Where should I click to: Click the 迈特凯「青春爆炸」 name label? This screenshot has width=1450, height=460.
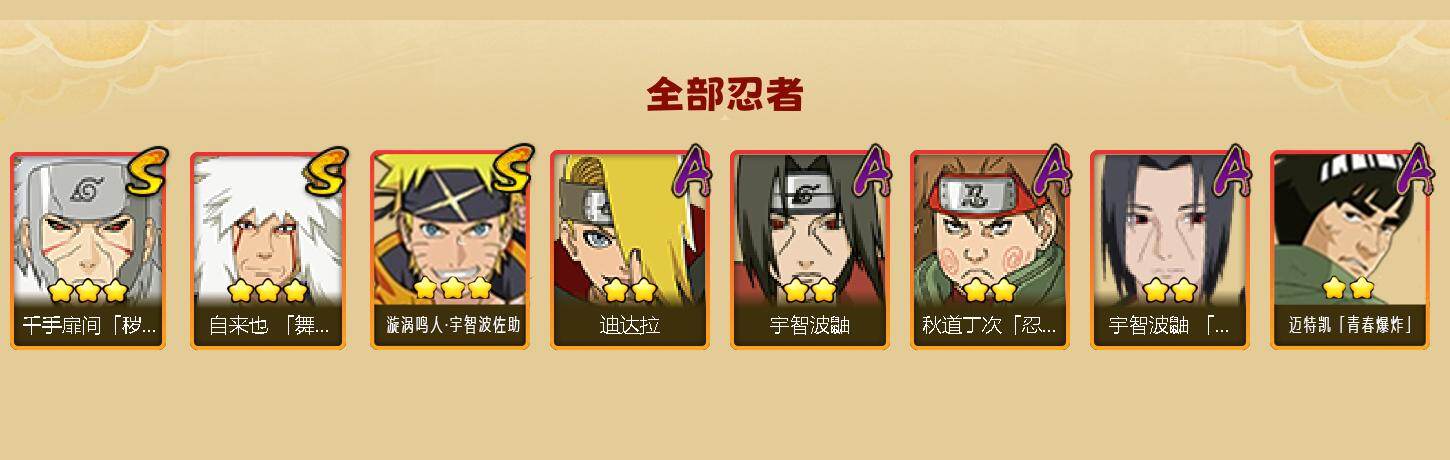[x=1350, y=326]
